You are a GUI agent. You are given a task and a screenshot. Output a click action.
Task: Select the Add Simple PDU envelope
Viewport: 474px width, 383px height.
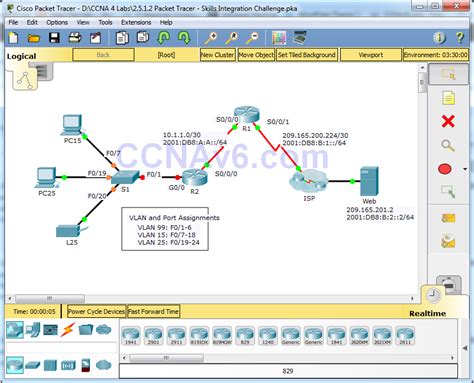[448, 218]
